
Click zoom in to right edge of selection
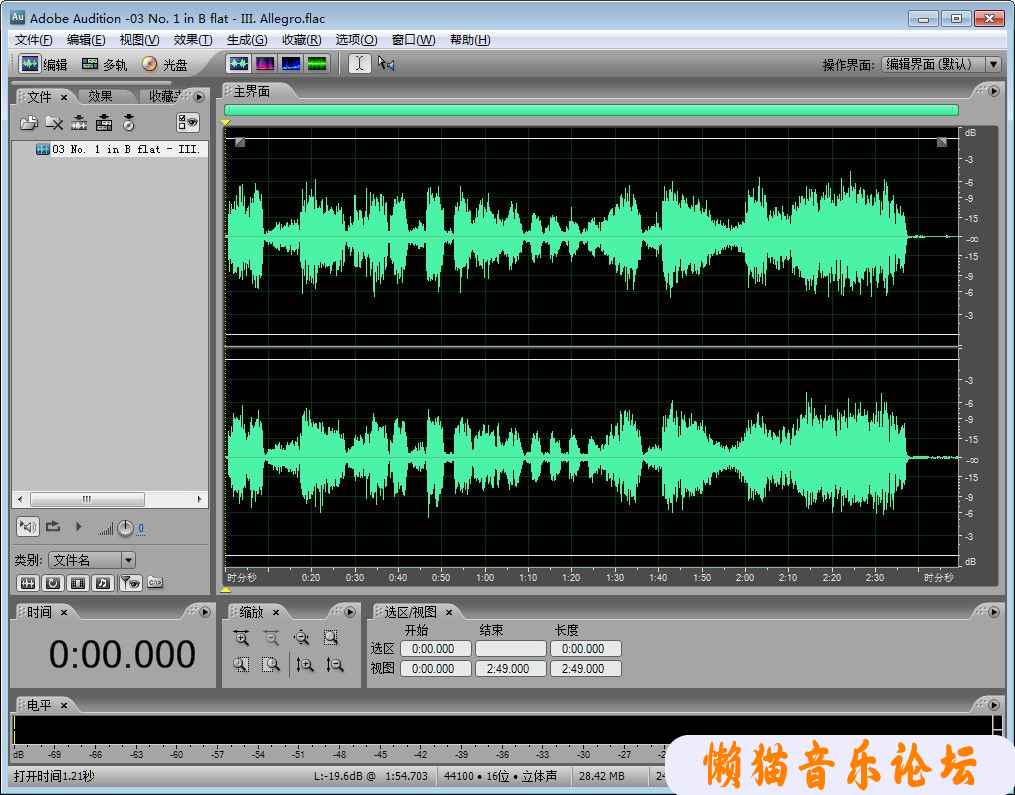271,664
